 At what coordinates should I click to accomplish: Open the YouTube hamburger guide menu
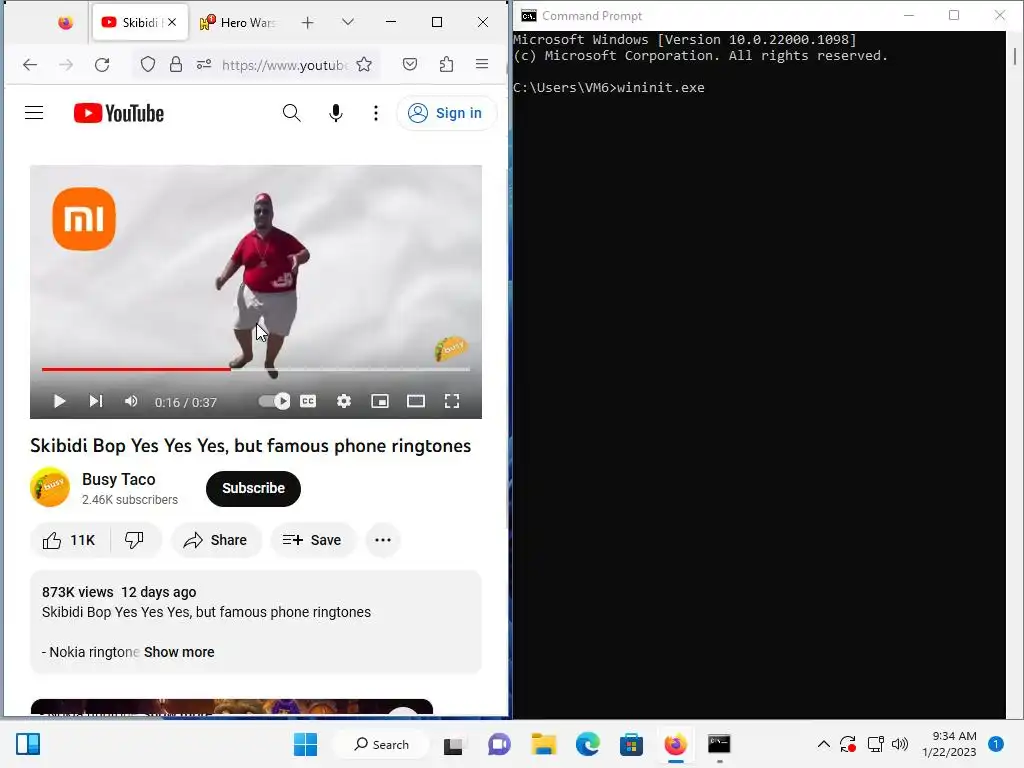click(x=34, y=113)
